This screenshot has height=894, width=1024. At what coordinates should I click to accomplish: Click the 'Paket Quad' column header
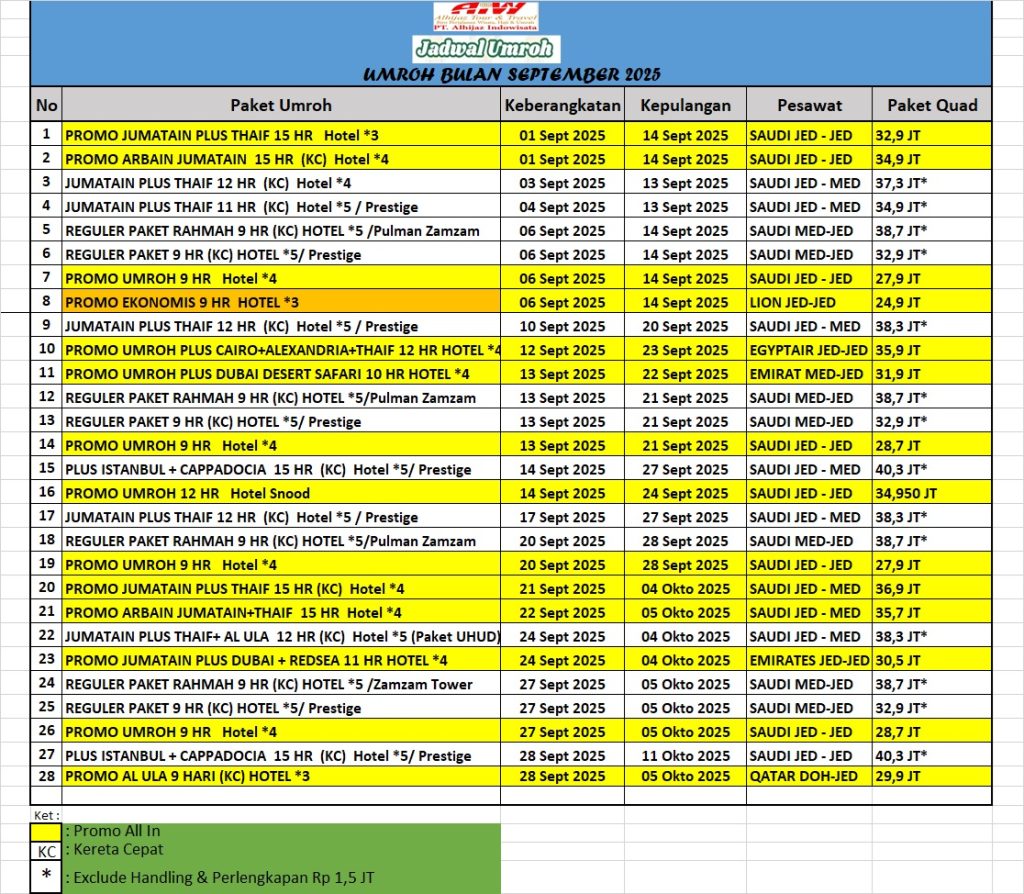coord(932,105)
